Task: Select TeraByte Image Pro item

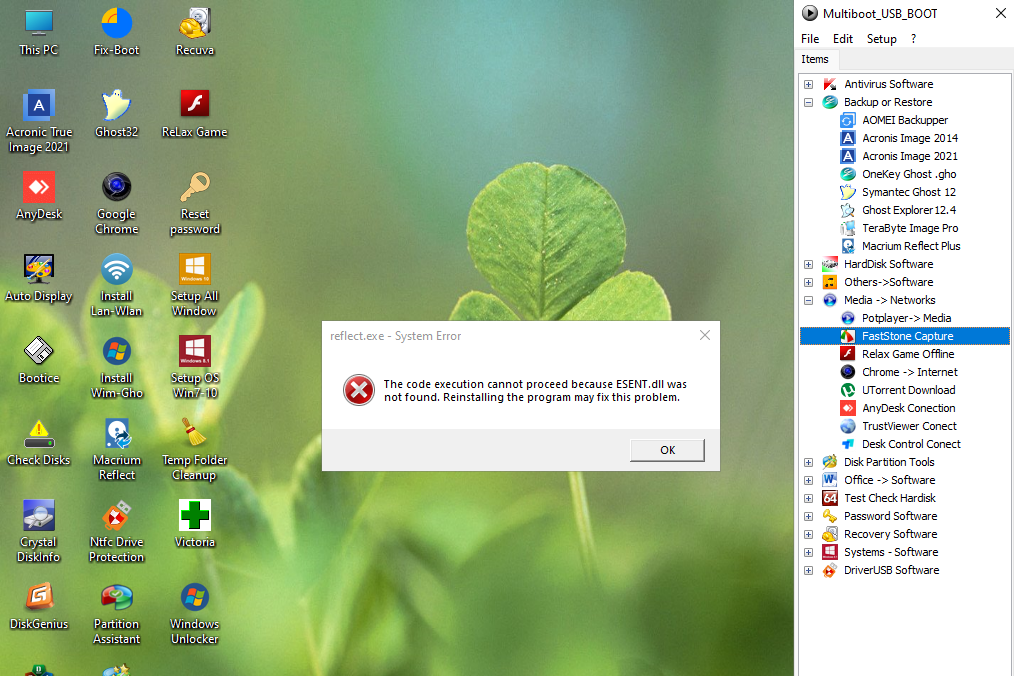Action: tap(910, 228)
